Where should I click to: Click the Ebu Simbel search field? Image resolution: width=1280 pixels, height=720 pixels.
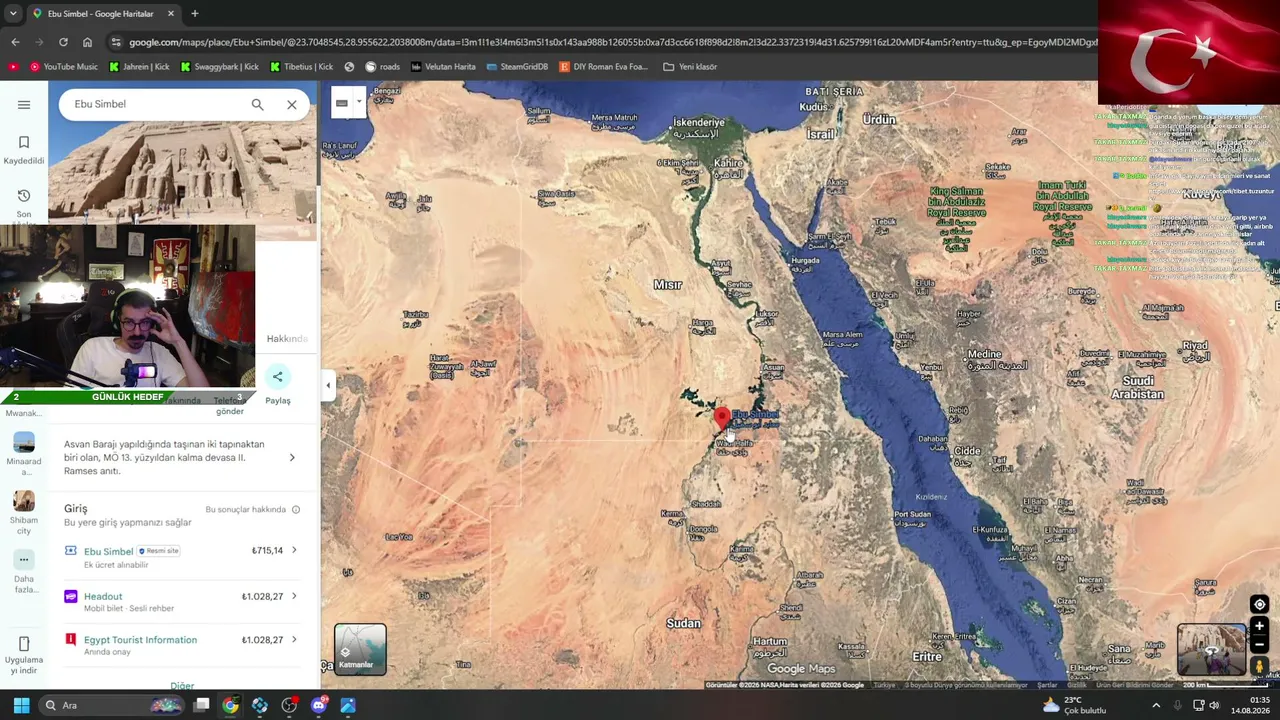tap(155, 104)
